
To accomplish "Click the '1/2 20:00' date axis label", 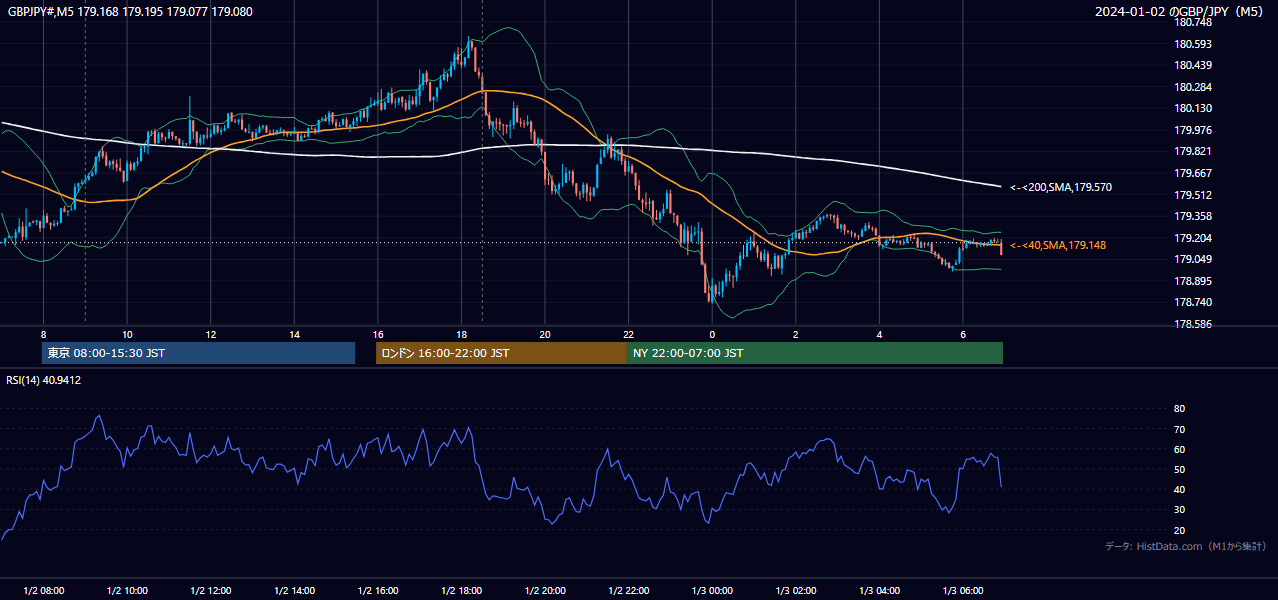I will tap(545, 591).
